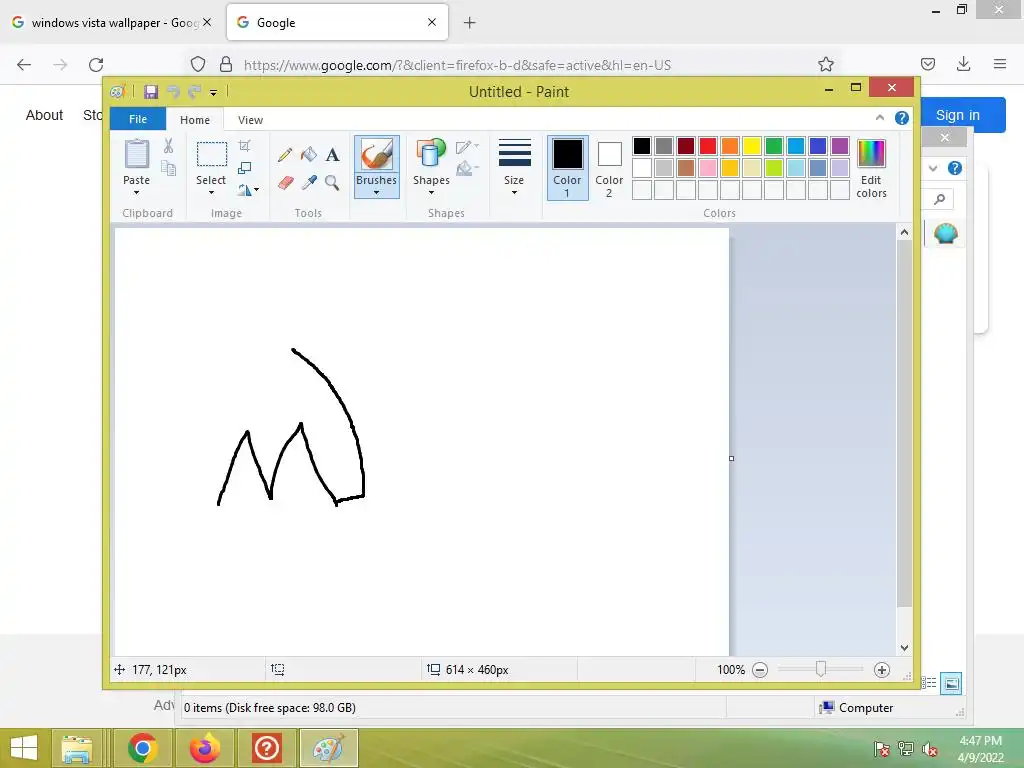
Task: Click the Resize icon in Image group
Action: coord(245,168)
